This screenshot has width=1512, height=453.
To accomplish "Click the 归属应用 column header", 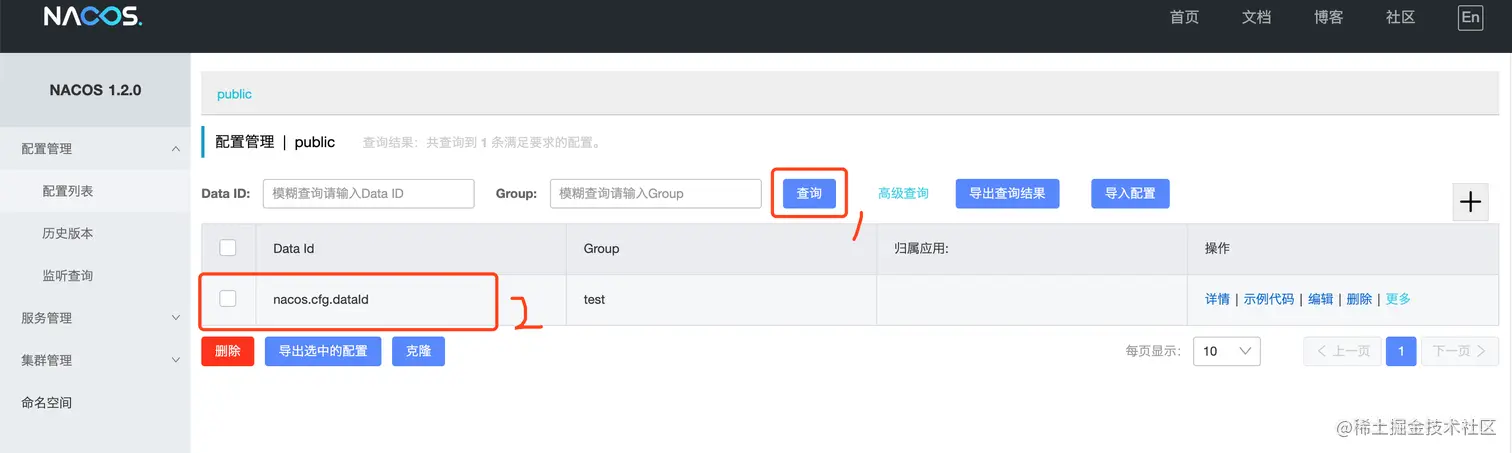I will coord(1032,248).
